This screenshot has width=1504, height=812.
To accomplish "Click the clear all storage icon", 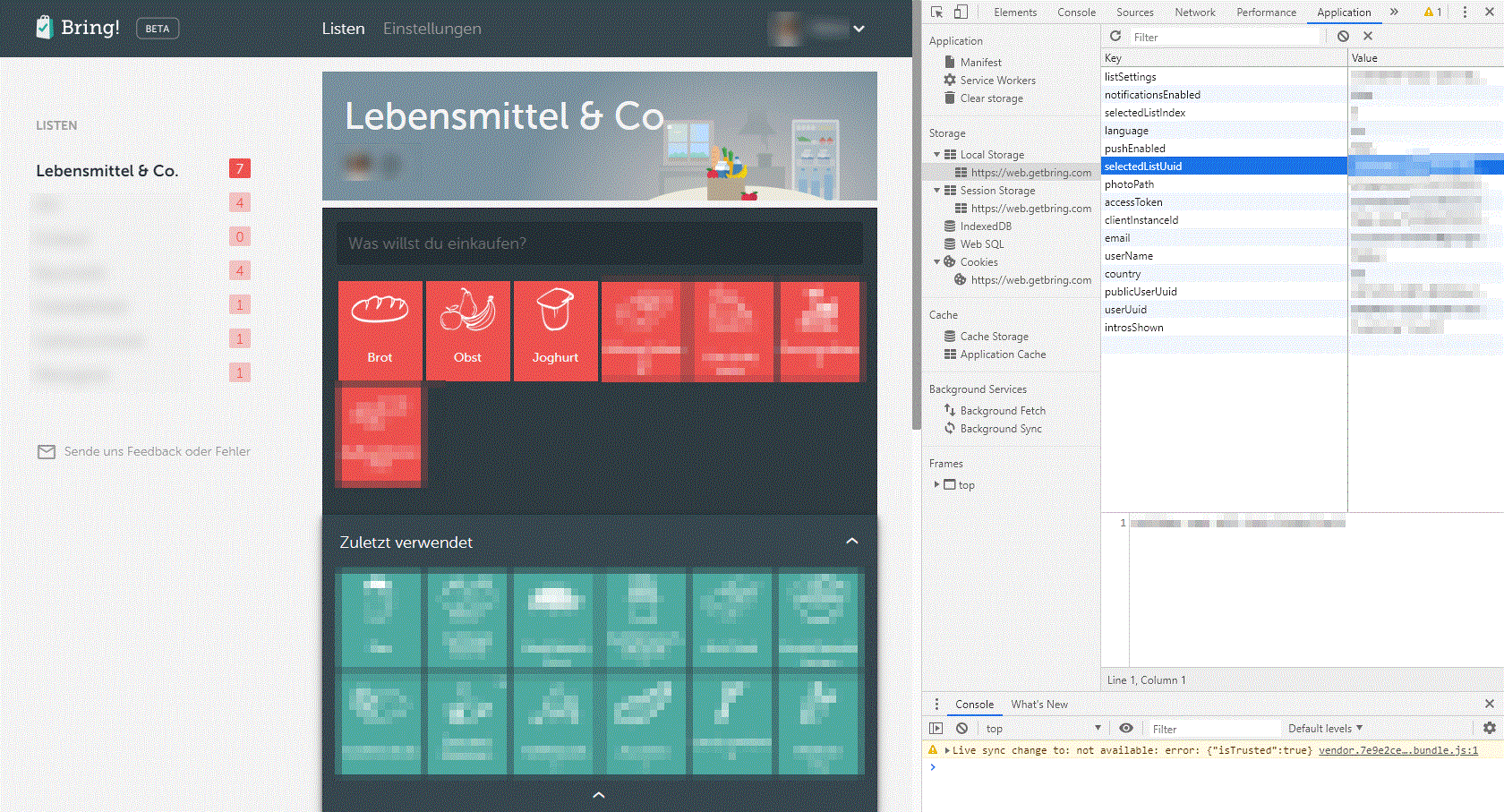I will [1343, 37].
